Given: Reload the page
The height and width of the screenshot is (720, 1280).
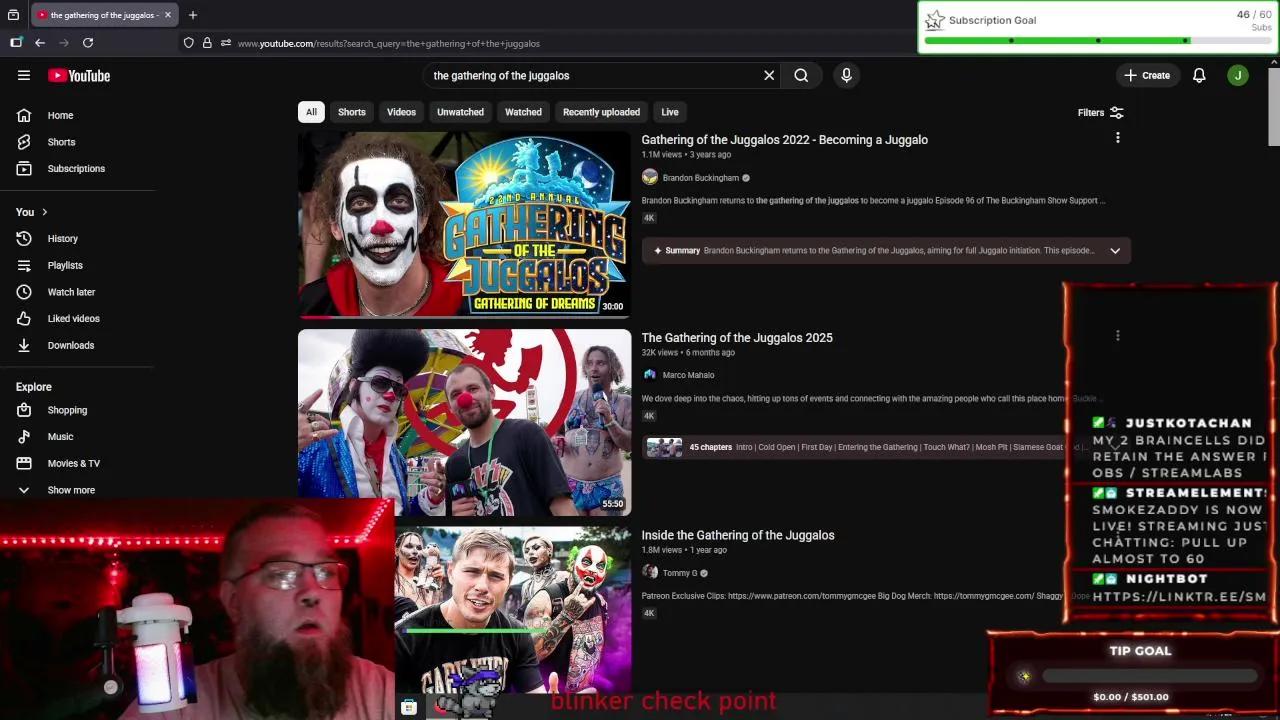Looking at the screenshot, I should (x=88, y=43).
